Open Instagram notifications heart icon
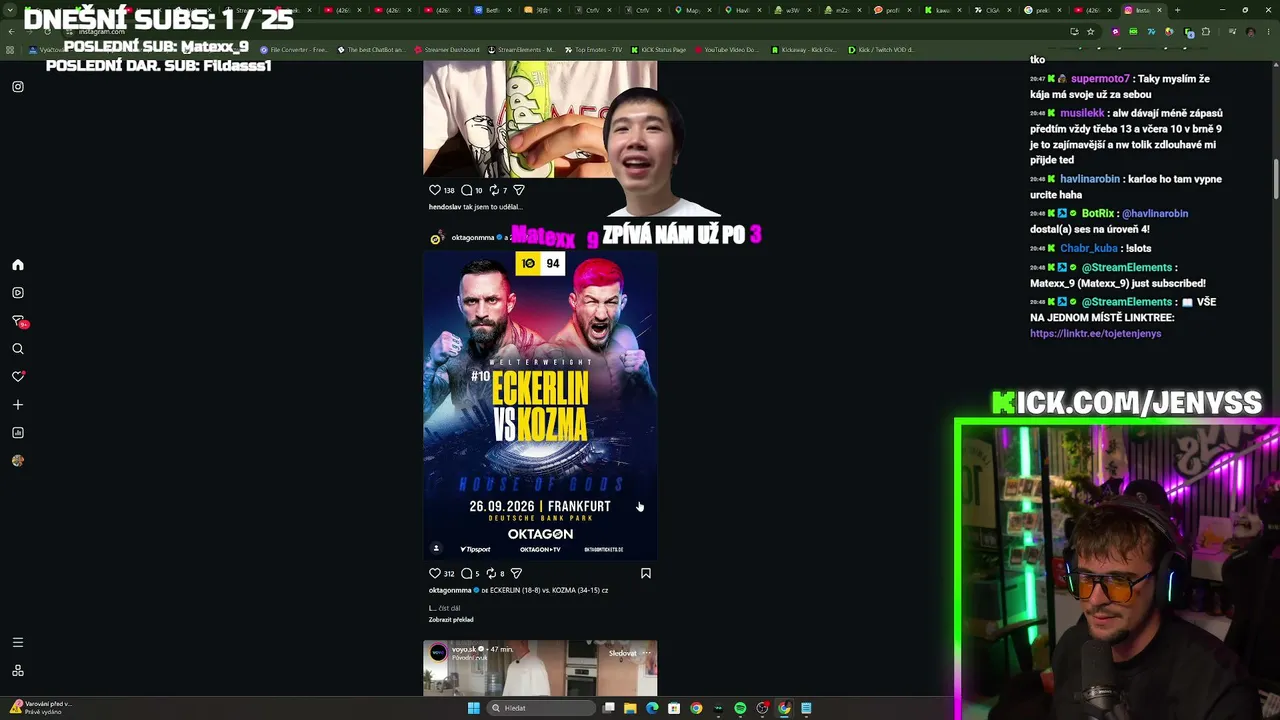The image size is (1280, 720). (18, 377)
